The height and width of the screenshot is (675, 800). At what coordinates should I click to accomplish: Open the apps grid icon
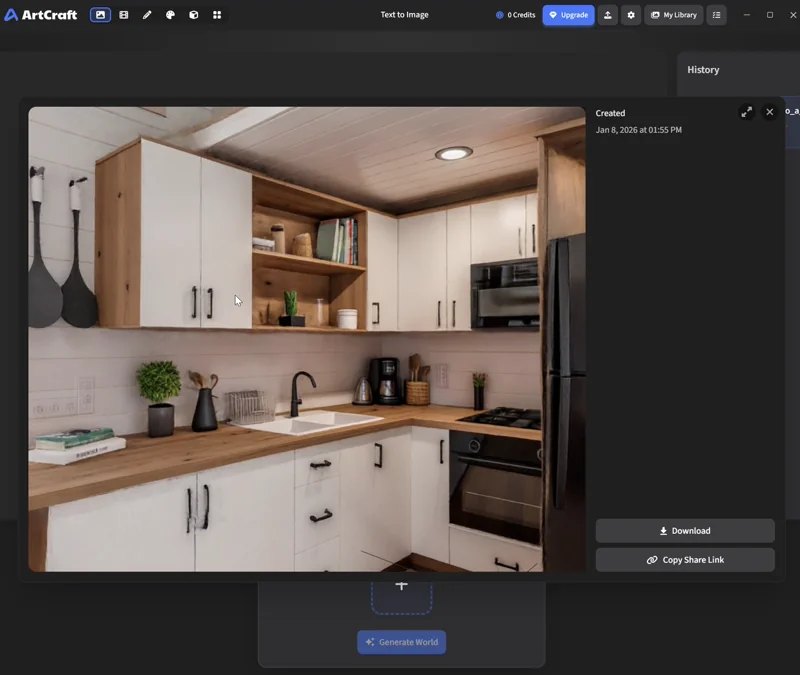point(217,15)
